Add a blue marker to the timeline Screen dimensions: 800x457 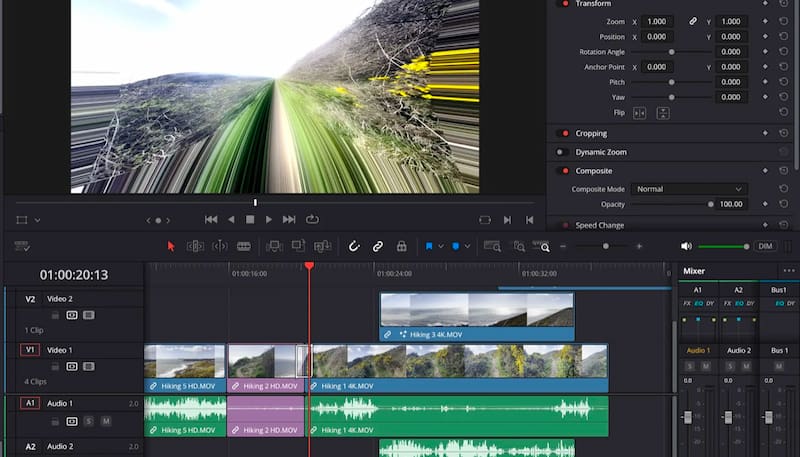456,246
